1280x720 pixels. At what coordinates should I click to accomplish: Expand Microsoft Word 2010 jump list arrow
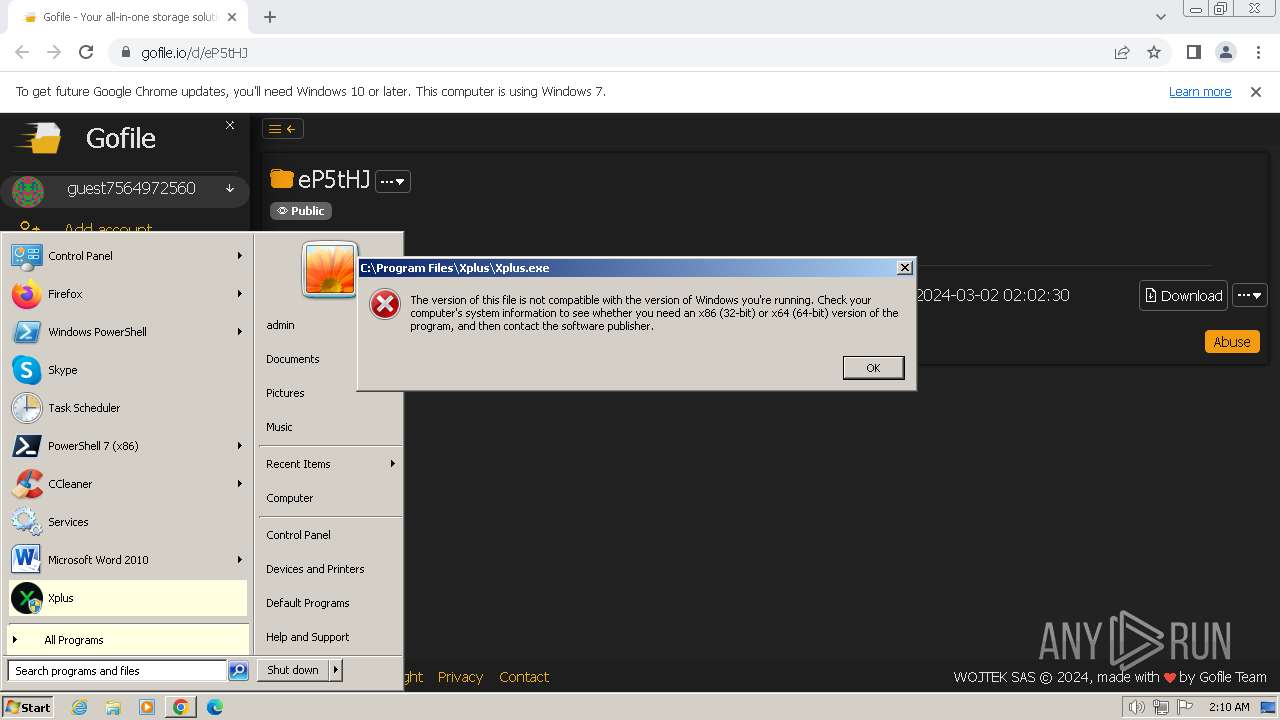240,560
